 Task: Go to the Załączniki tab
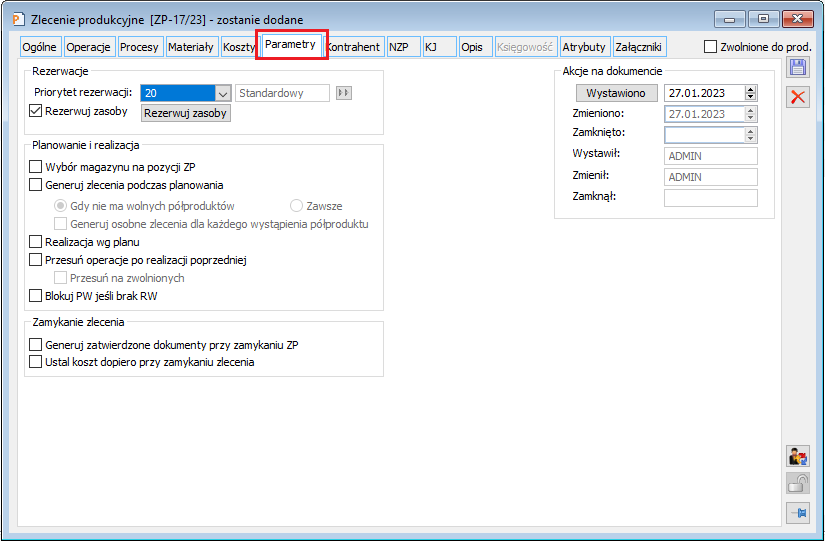639,47
